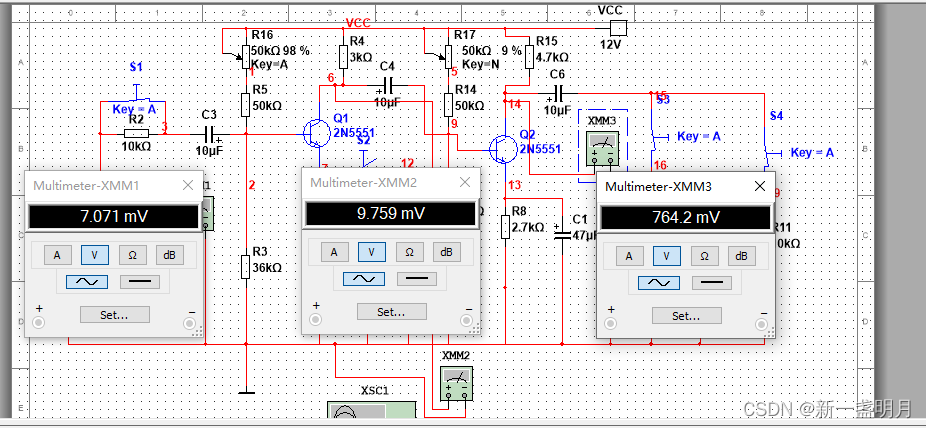The image size is (926, 428).
Task: Select capacitor C4 10µF symbol
Action: [388, 86]
